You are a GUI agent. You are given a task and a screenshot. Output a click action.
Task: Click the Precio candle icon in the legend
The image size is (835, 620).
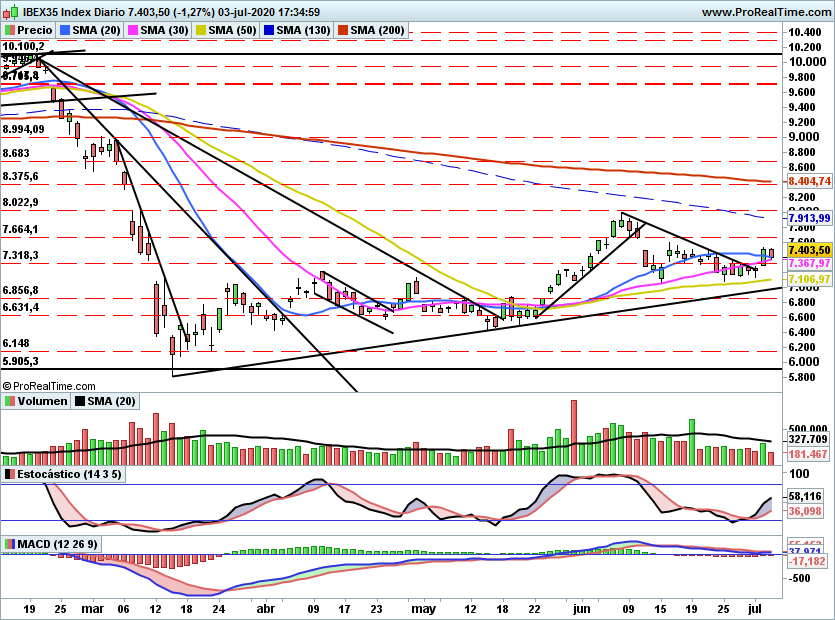[x=12, y=31]
